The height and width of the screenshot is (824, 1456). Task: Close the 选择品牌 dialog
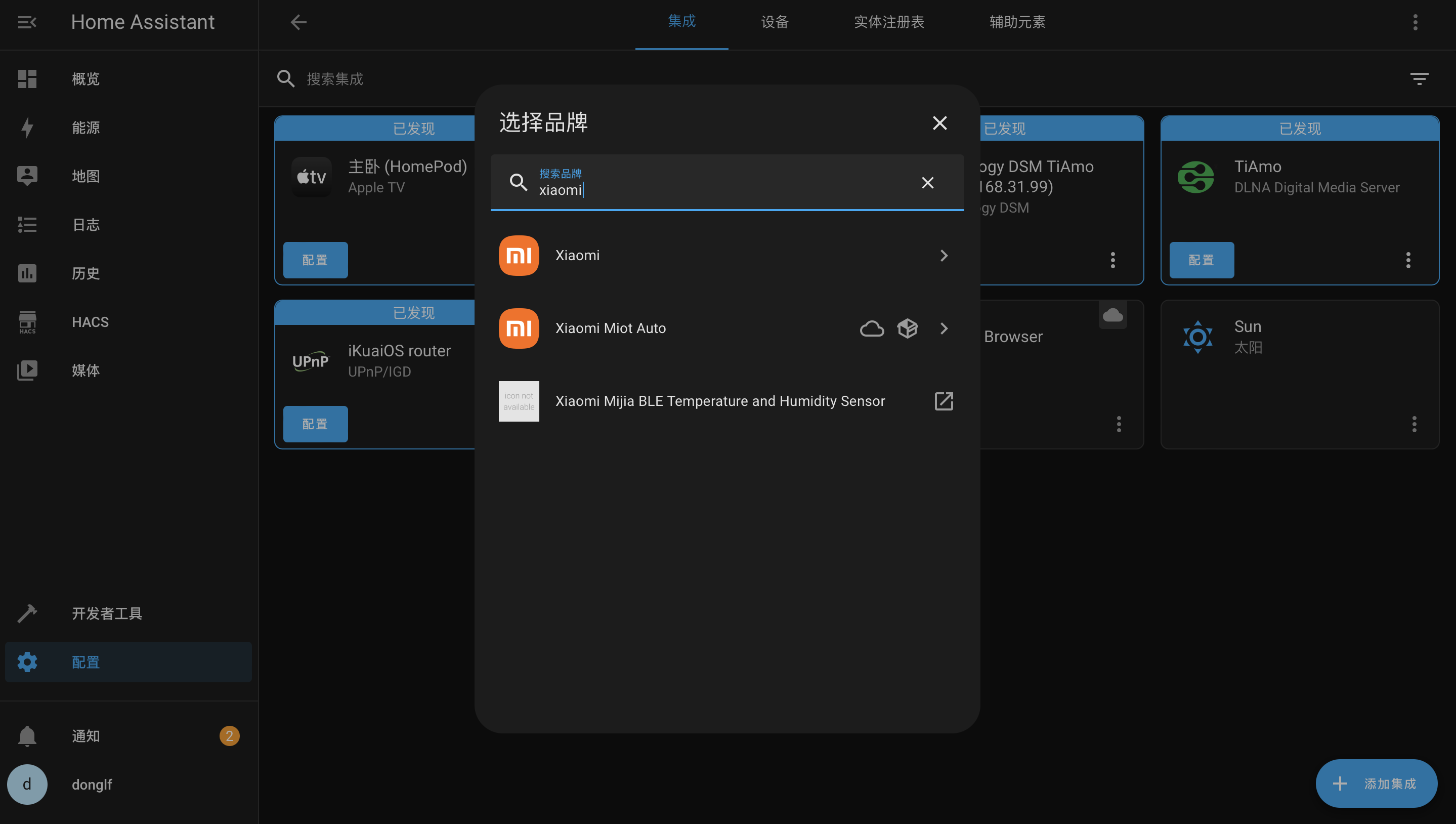click(x=939, y=123)
